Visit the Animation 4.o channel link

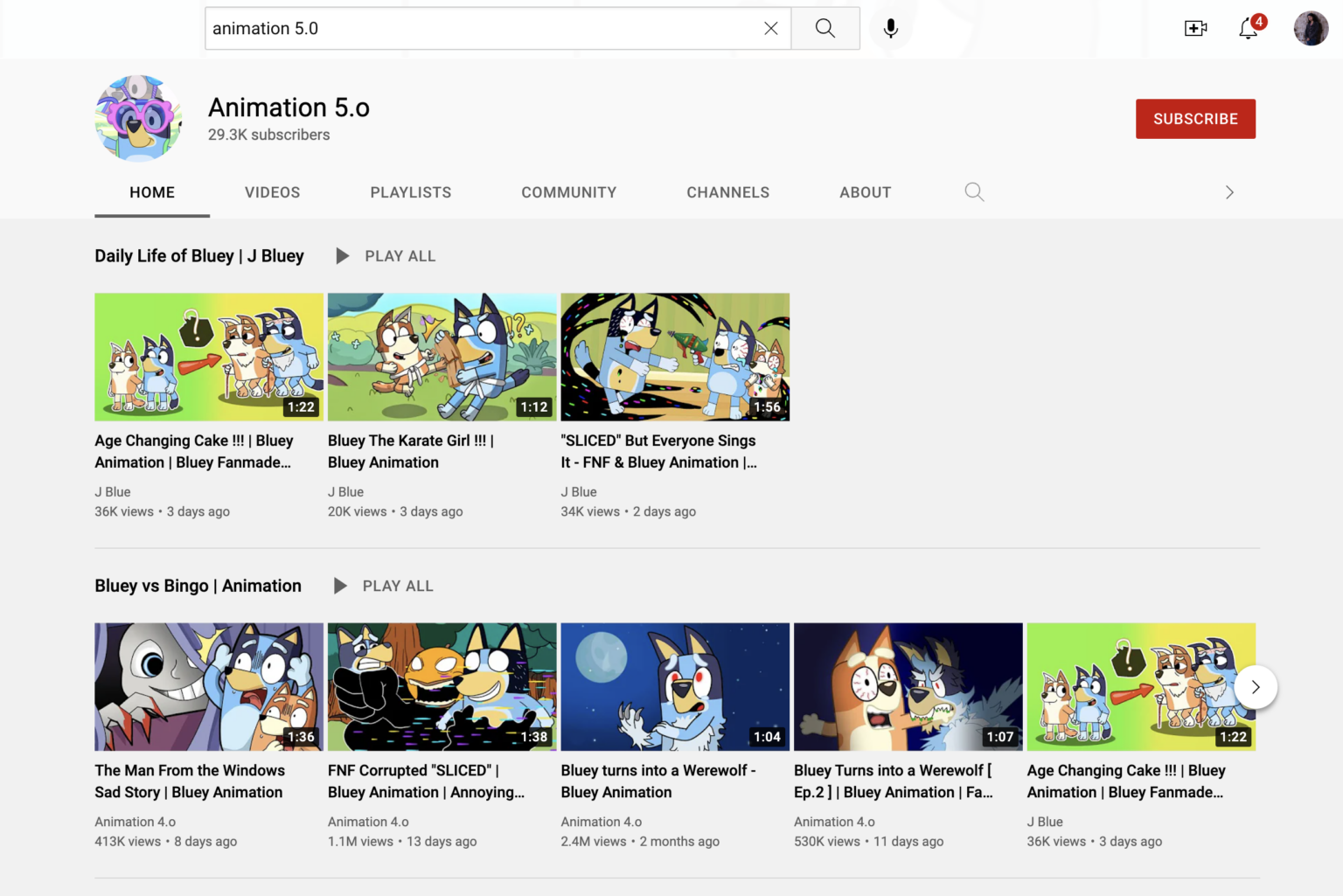[x=135, y=822]
